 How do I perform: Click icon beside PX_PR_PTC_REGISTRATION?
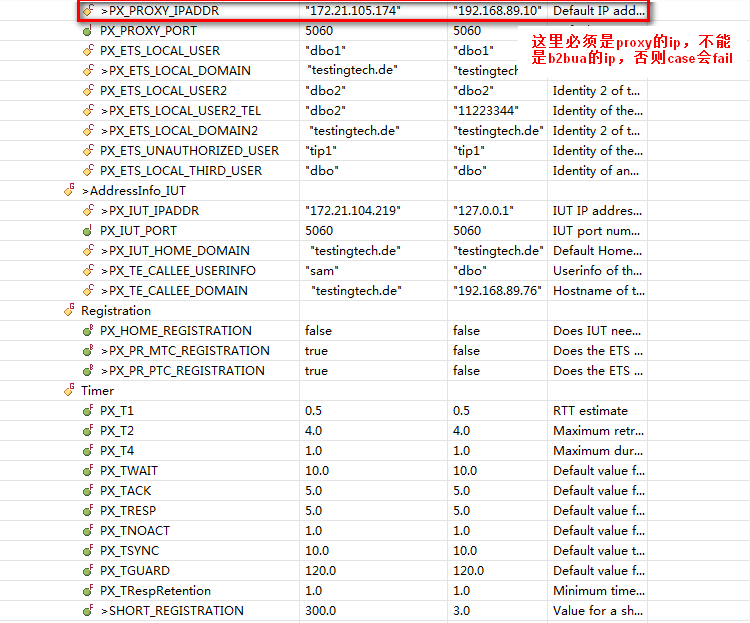[88, 371]
